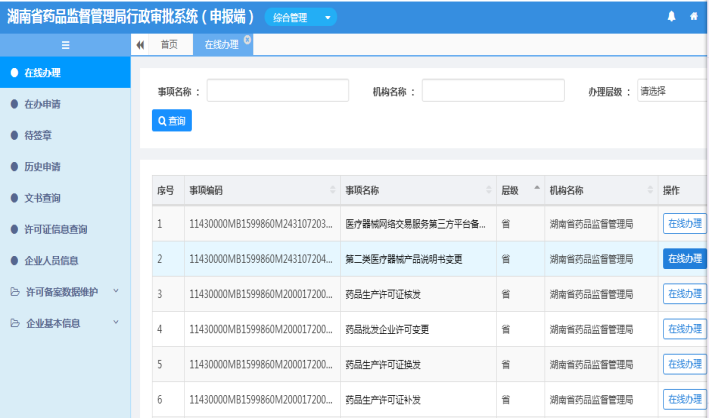Collapse sidebar using hamburger menu icon
Image resolution: width=709 pixels, height=419 pixels.
[65, 45]
